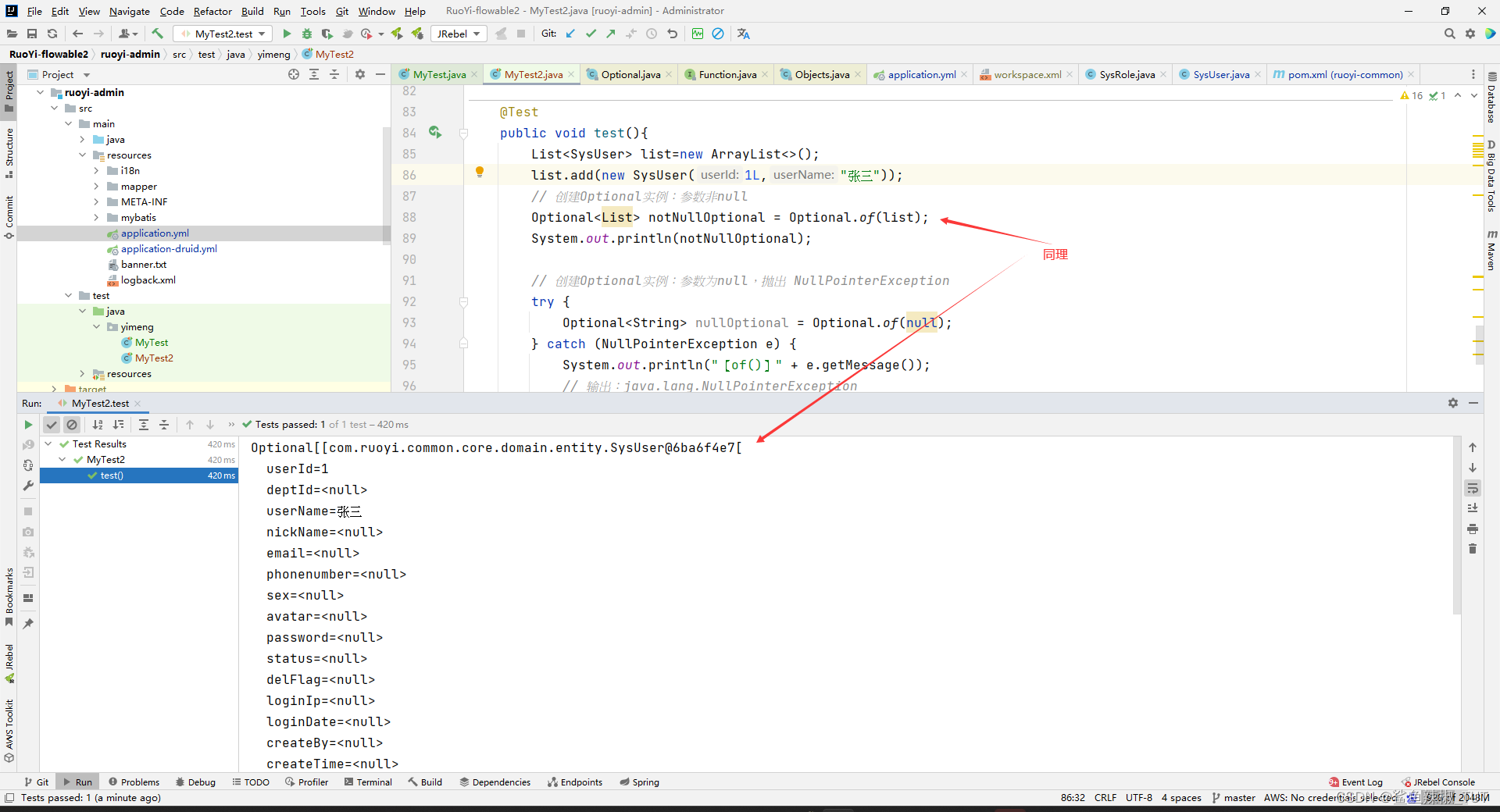Viewport: 1500px width, 812px height.
Task: Click the ruoyi-admin breadcrumb
Action: [x=130, y=54]
